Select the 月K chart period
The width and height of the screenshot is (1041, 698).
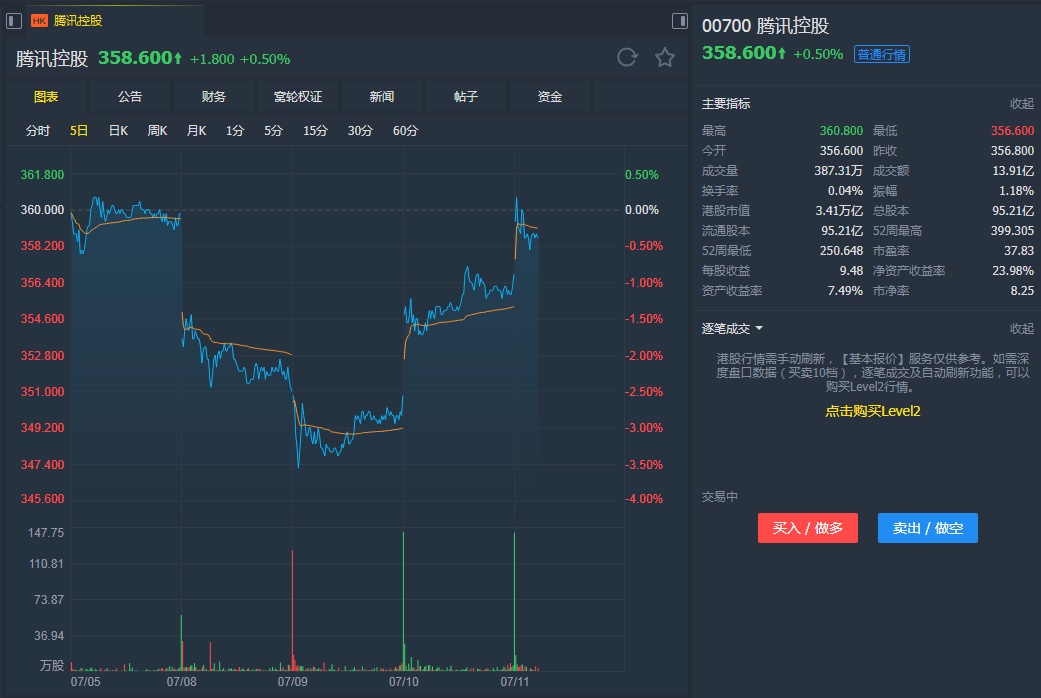click(197, 131)
